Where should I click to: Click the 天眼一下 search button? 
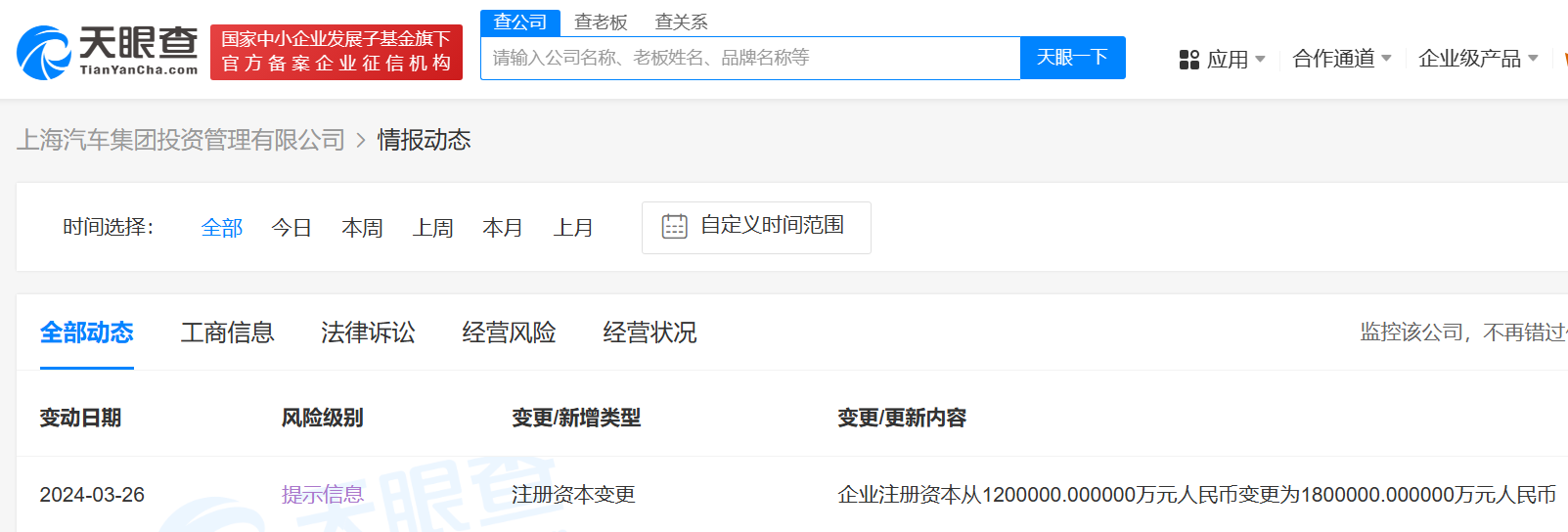coord(1072,58)
